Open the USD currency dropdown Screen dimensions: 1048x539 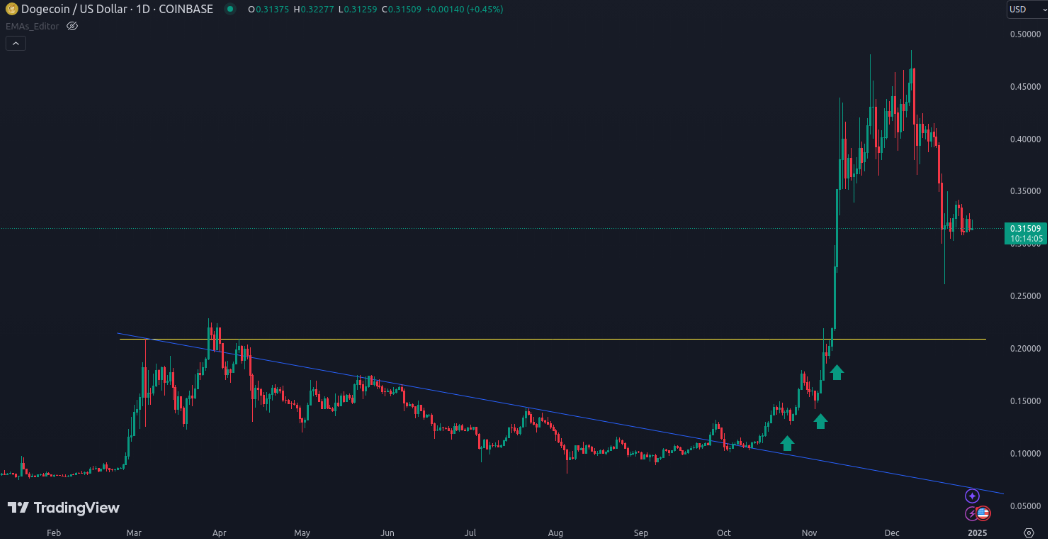click(1027, 9)
